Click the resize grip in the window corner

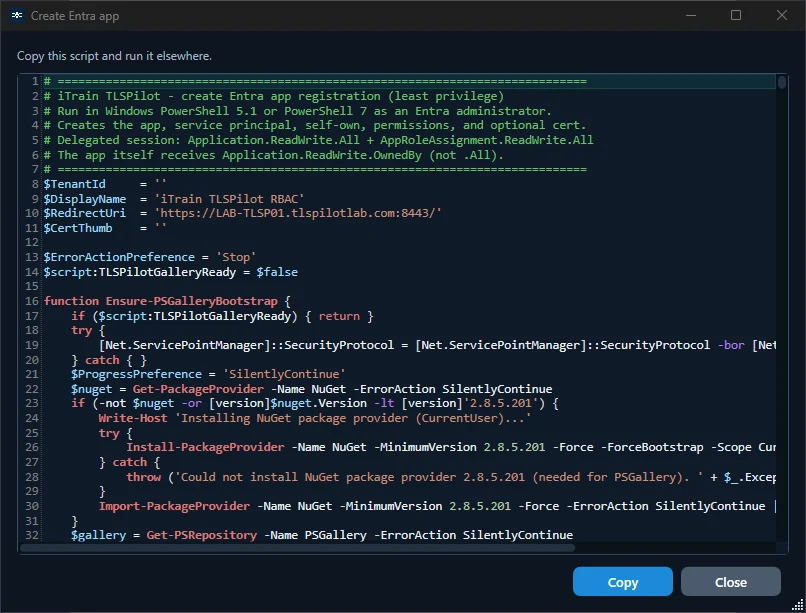coord(797,605)
